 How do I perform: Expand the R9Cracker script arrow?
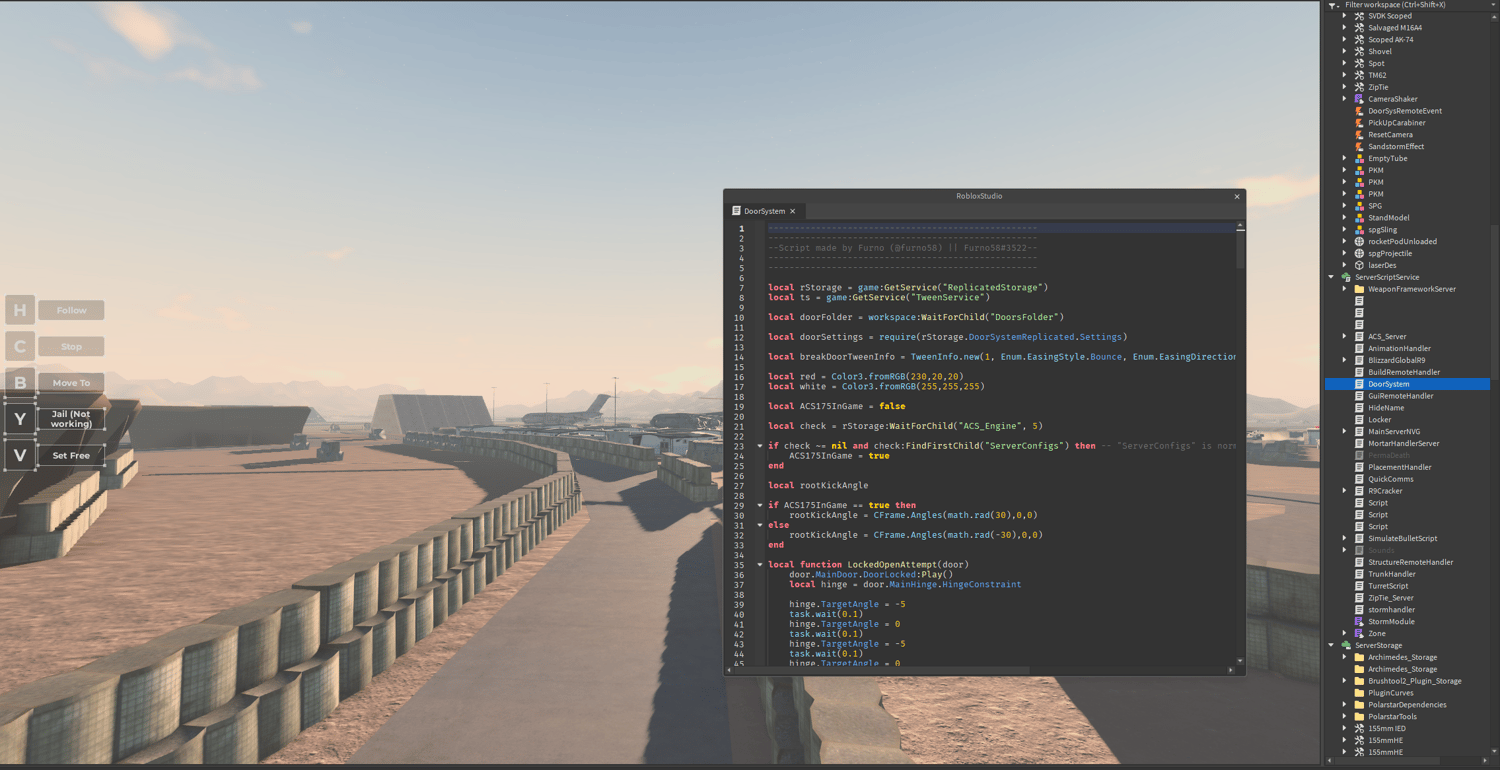1345,491
